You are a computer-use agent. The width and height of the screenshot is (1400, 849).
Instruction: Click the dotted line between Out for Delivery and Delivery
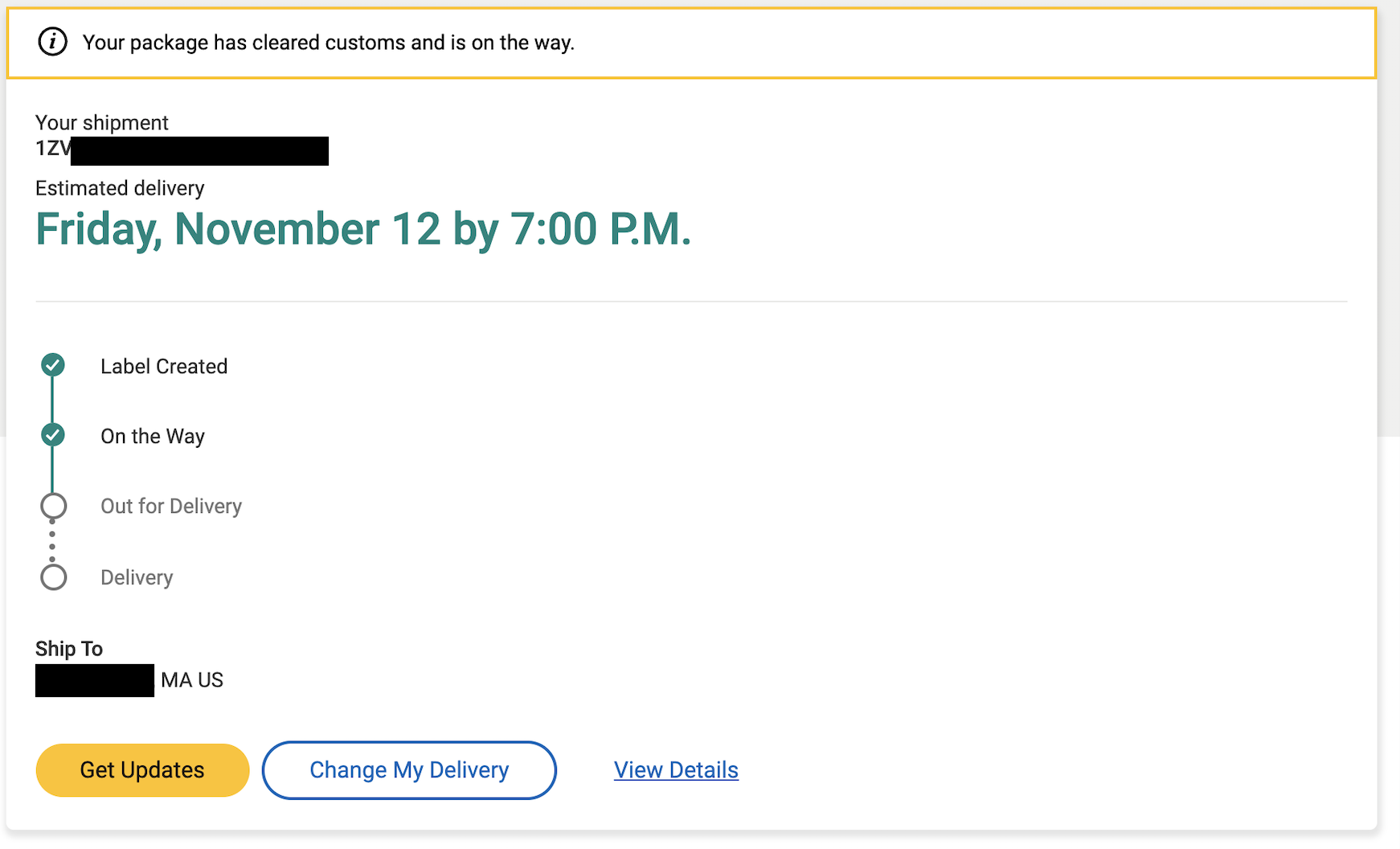click(52, 541)
